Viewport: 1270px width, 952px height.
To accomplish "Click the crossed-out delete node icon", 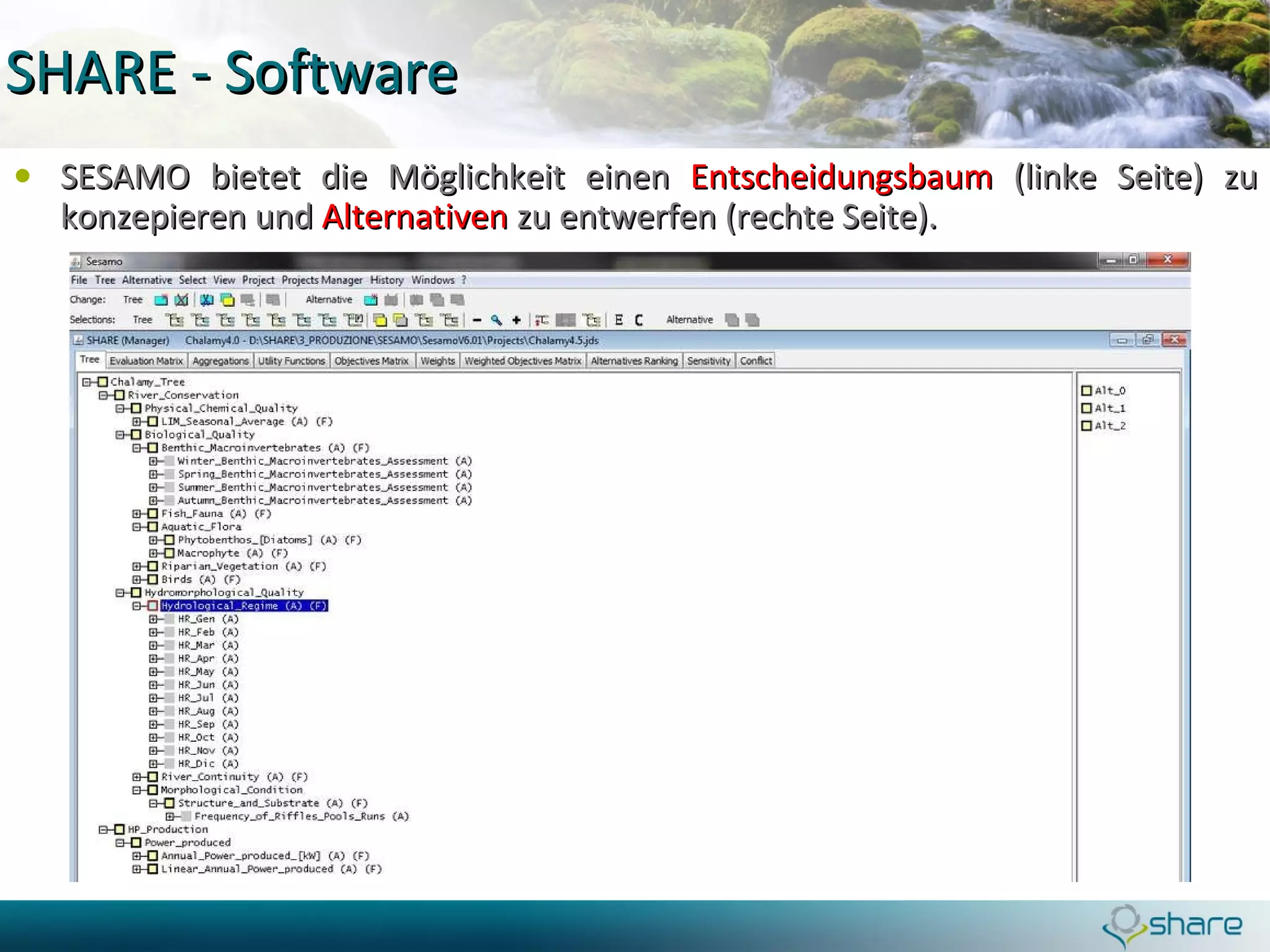I will click(x=181, y=300).
